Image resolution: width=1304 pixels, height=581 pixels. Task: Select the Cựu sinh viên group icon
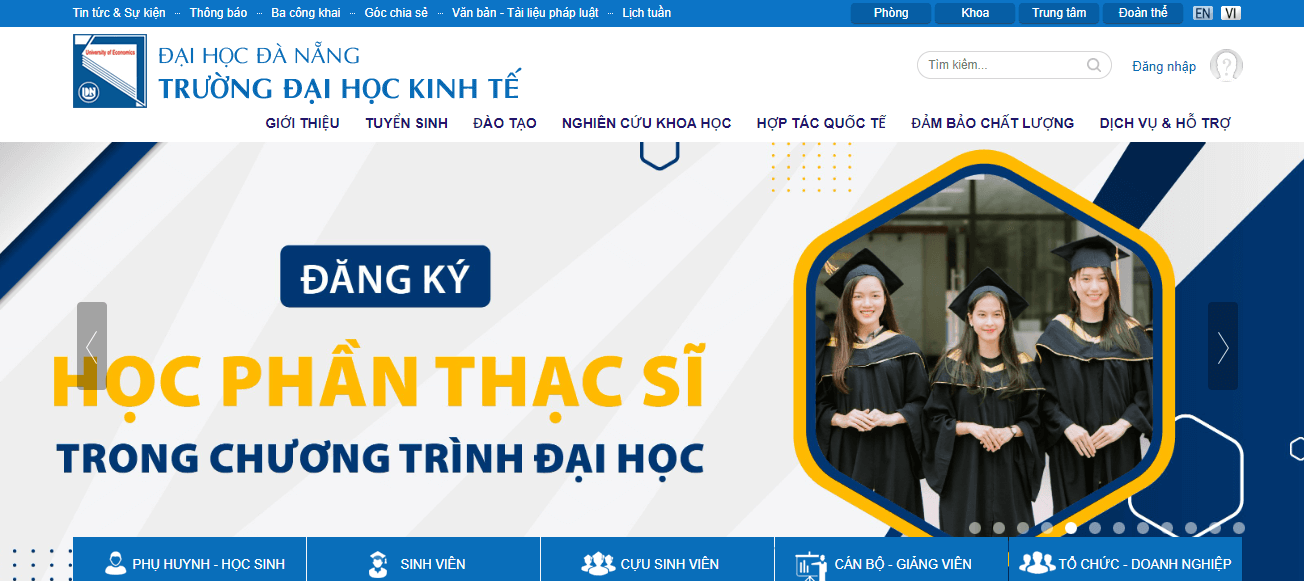(x=598, y=563)
